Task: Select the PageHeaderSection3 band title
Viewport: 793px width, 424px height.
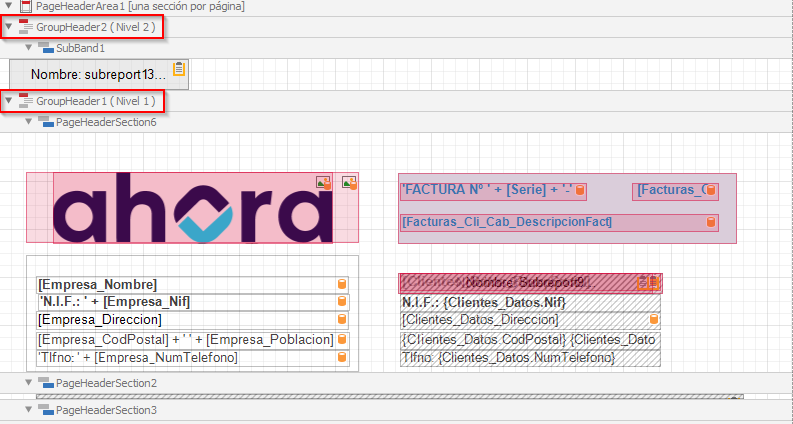Action: (107, 409)
